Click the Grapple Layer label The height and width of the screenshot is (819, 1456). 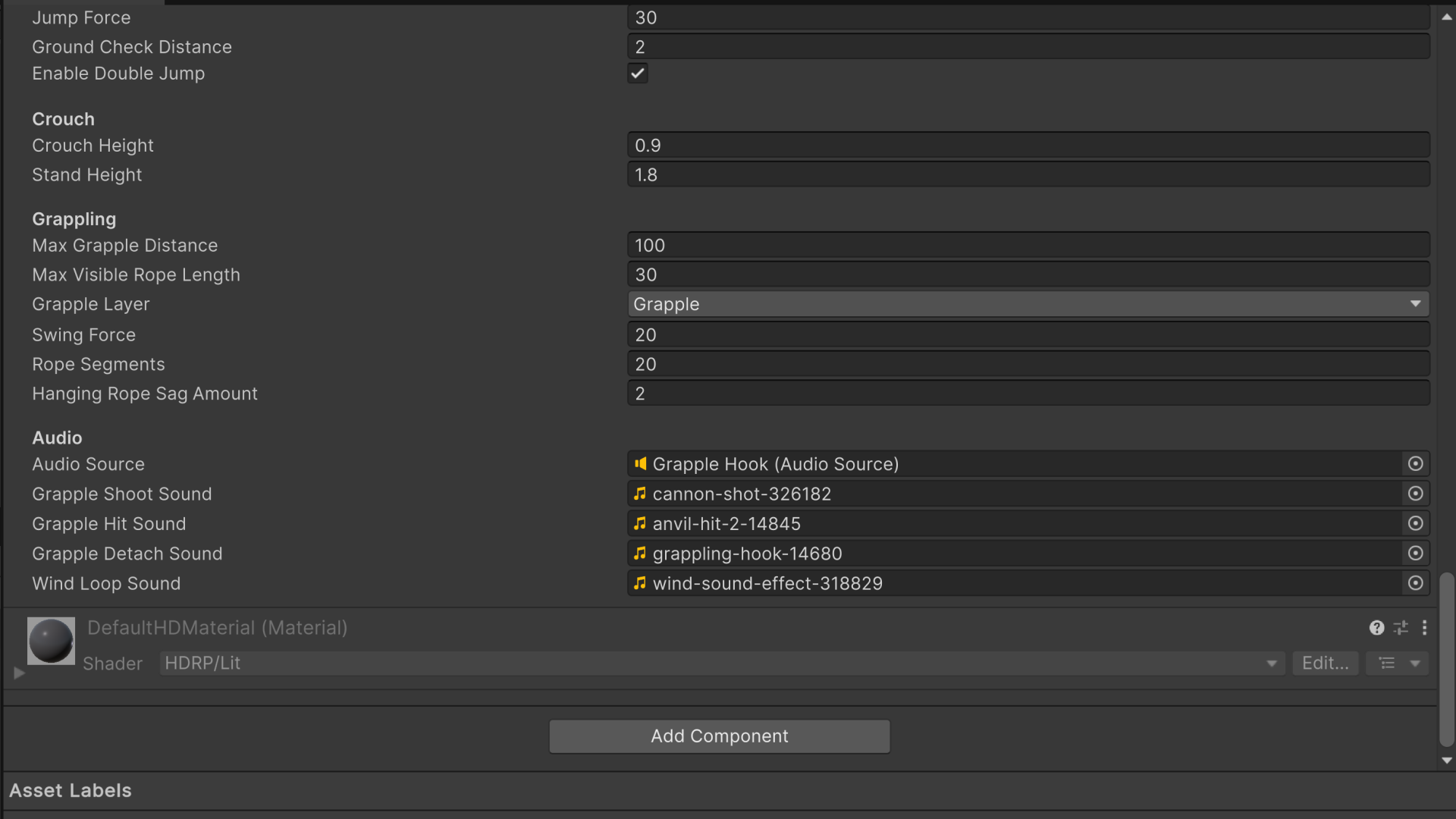[91, 304]
